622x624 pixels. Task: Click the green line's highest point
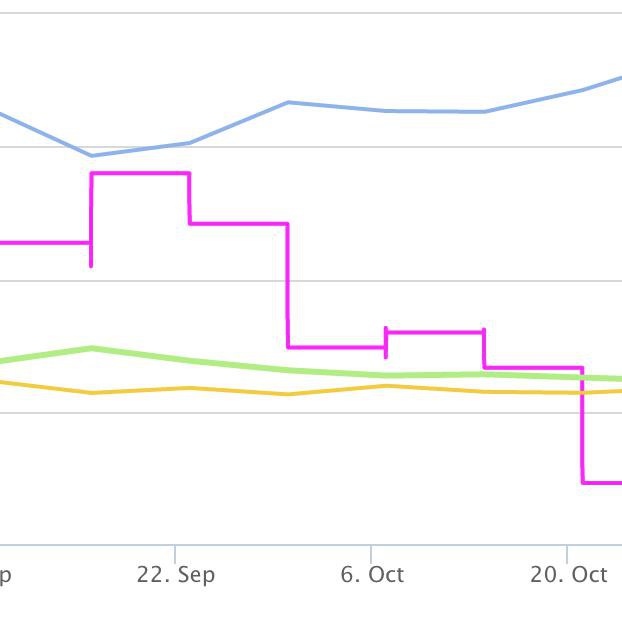tap(92, 348)
